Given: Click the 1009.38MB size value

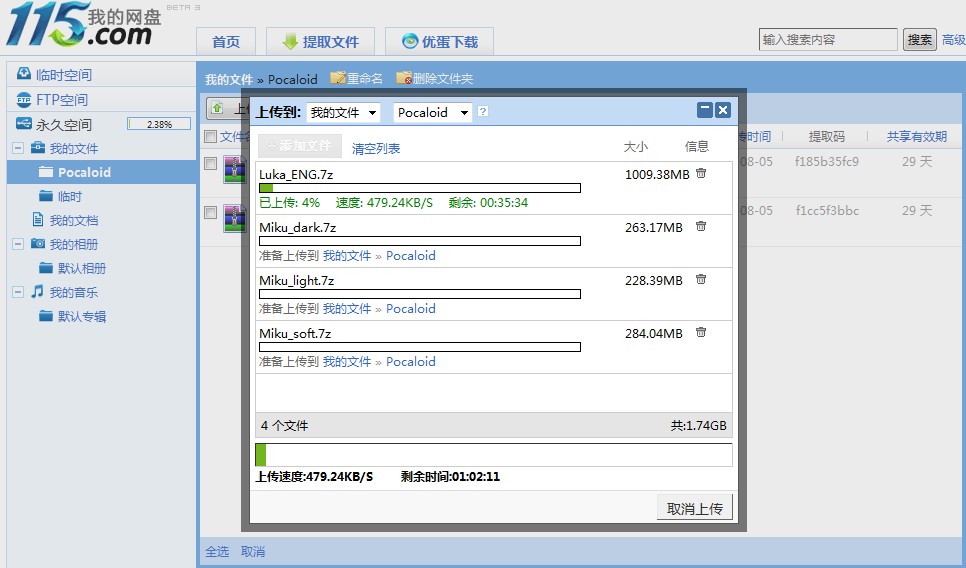Looking at the screenshot, I should click(x=657, y=174).
